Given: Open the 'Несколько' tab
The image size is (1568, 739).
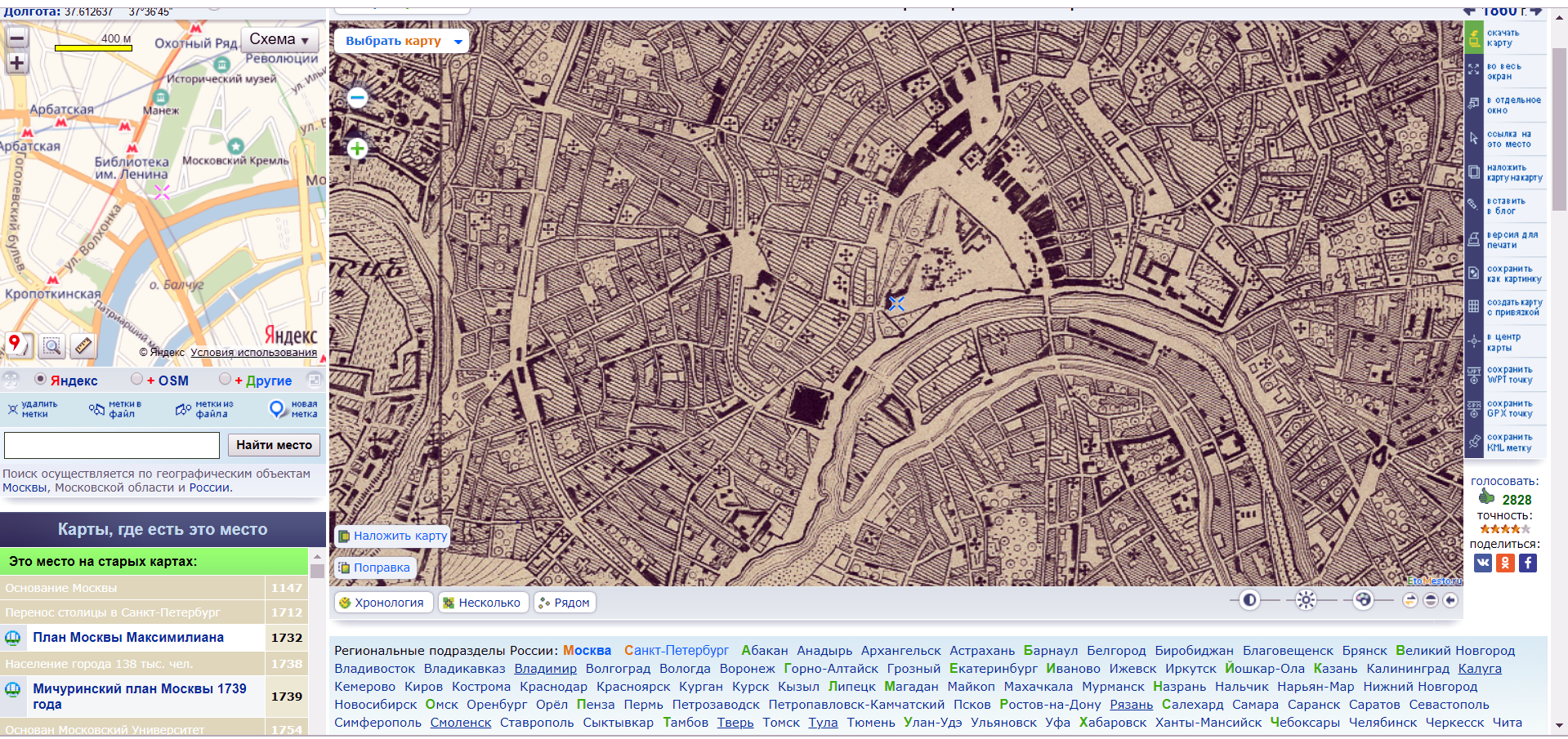Looking at the screenshot, I should click(x=482, y=603).
